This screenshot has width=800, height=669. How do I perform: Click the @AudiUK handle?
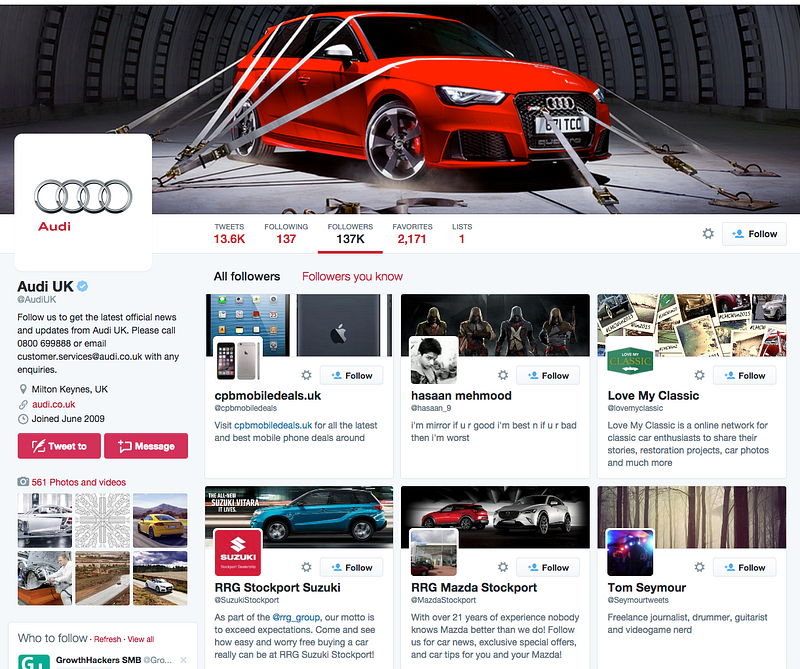[37, 300]
